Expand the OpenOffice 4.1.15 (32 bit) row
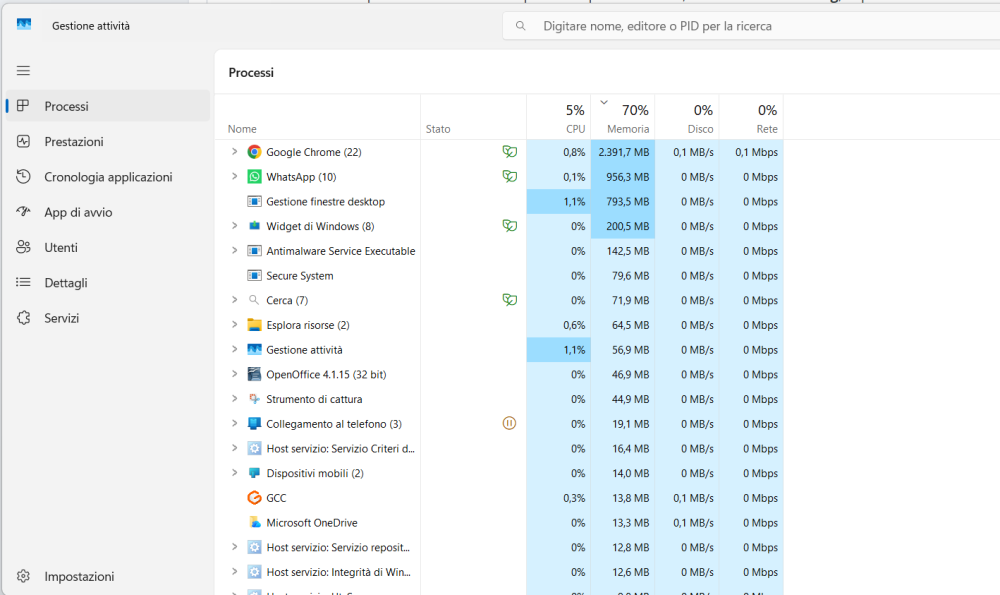Viewport: 1000px width, 595px height. (234, 374)
